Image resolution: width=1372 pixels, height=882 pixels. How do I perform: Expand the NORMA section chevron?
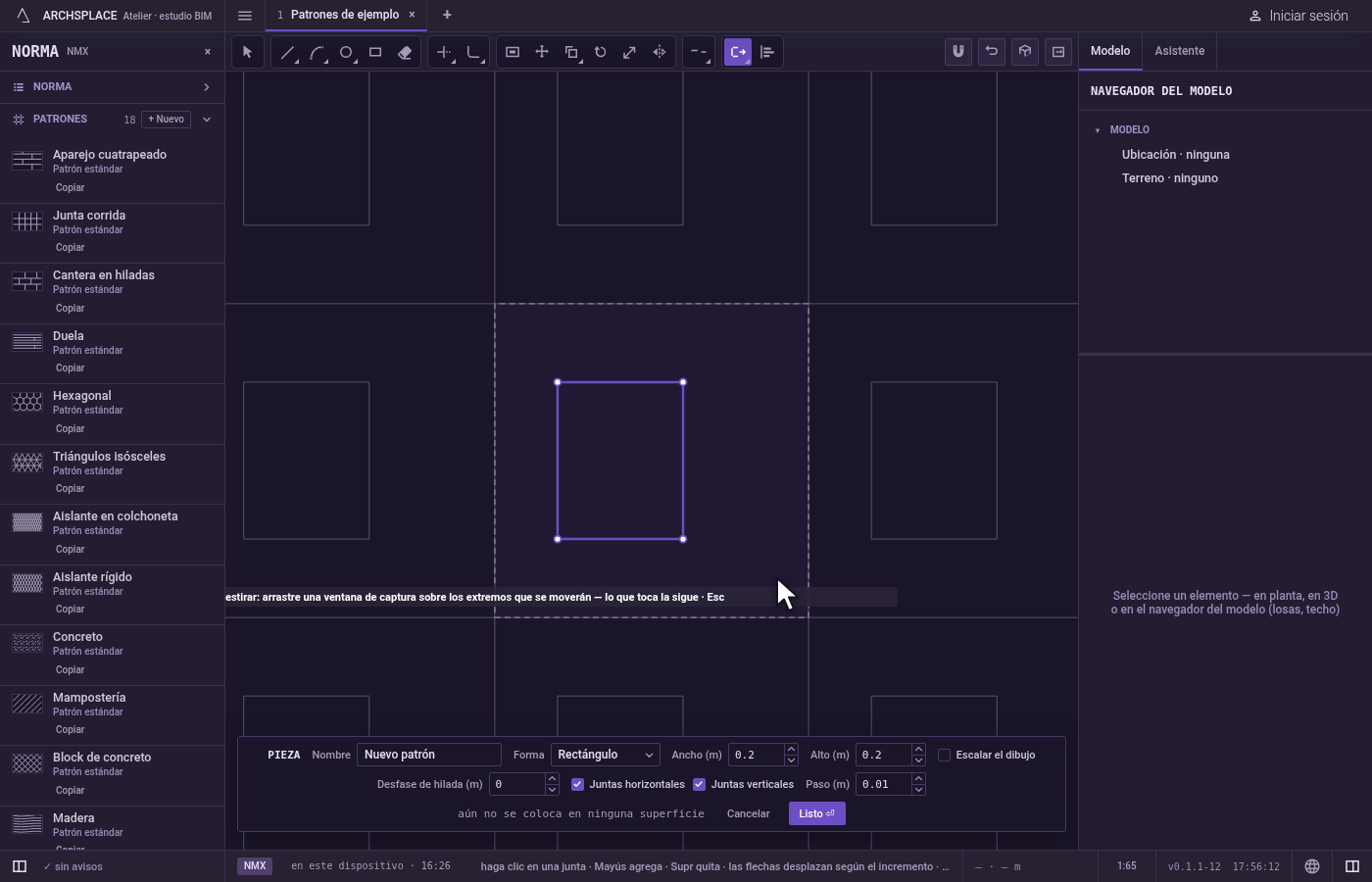pyautogui.click(x=207, y=87)
